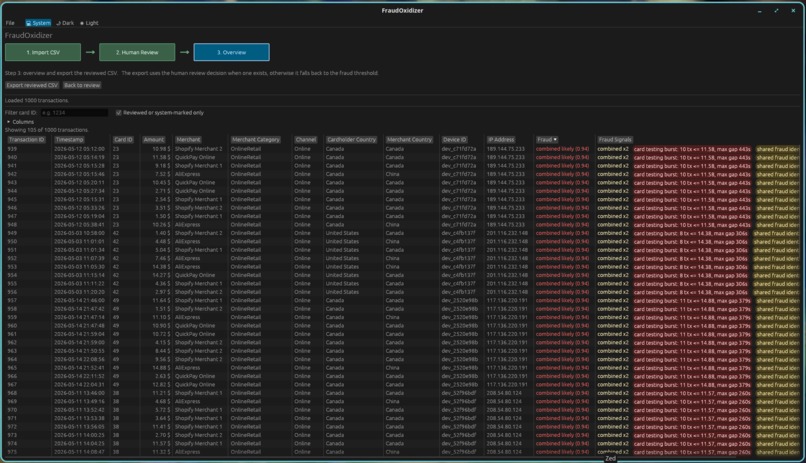The image size is (806, 463).
Task: Click 'OnlineRetail' category in row 970
Action: (x=246, y=410)
